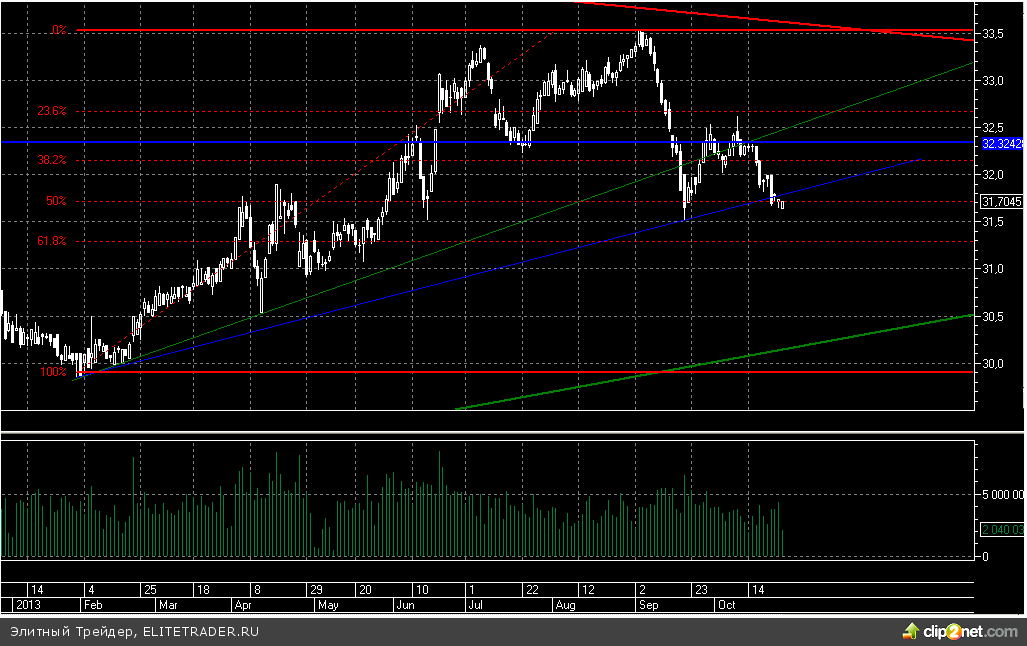Select the 2013 year label on time axis
The image size is (1027, 646).
(x=20, y=606)
